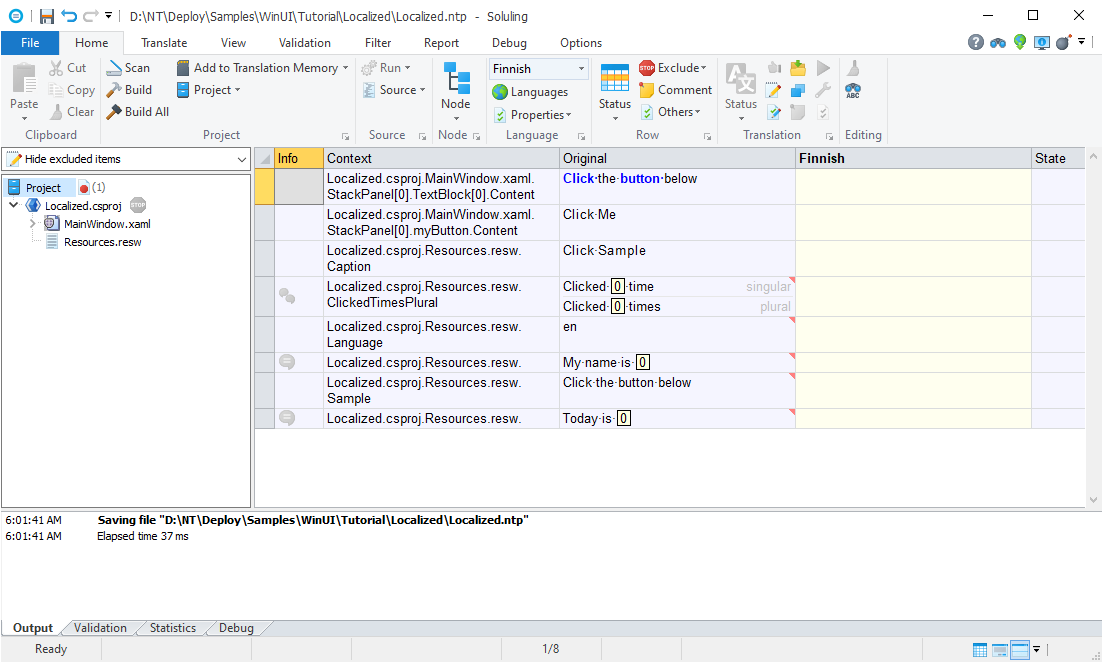Click the check-and-pencil document icon in Translation
Image resolution: width=1103 pixels, height=663 pixels.
pos(773,112)
